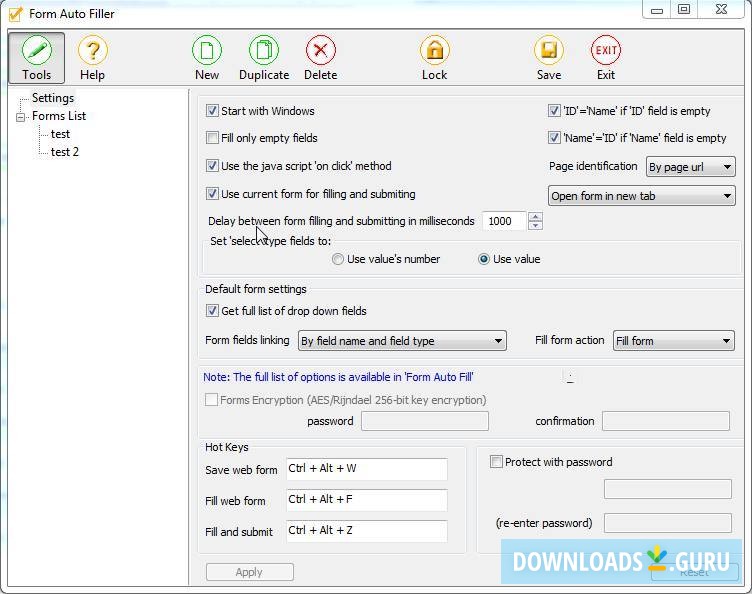Close the Form Auto Filler window
Viewport: 752px width, 594px height.
point(721,10)
